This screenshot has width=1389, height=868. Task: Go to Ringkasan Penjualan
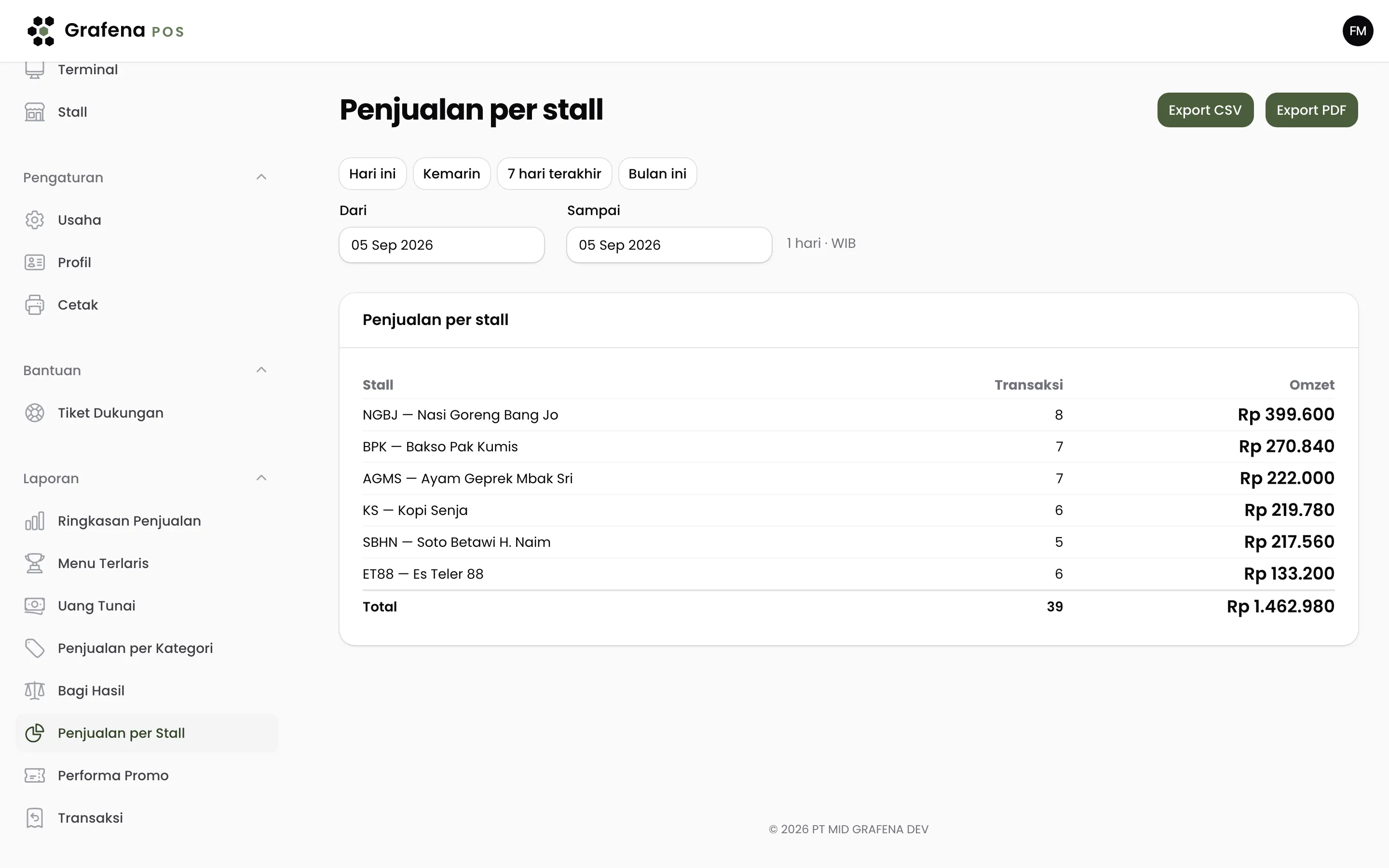coord(146,521)
